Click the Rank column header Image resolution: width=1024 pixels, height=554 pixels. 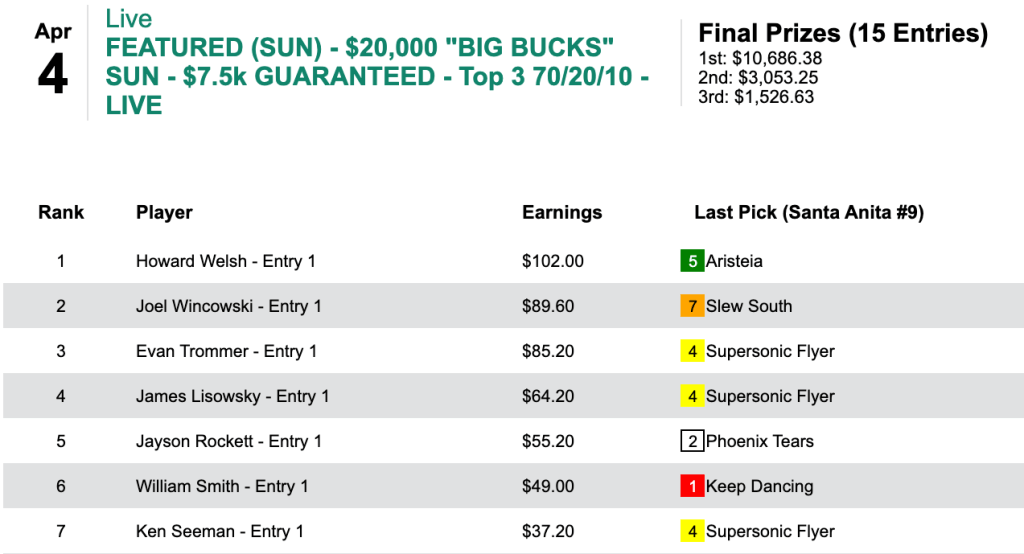click(61, 212)
